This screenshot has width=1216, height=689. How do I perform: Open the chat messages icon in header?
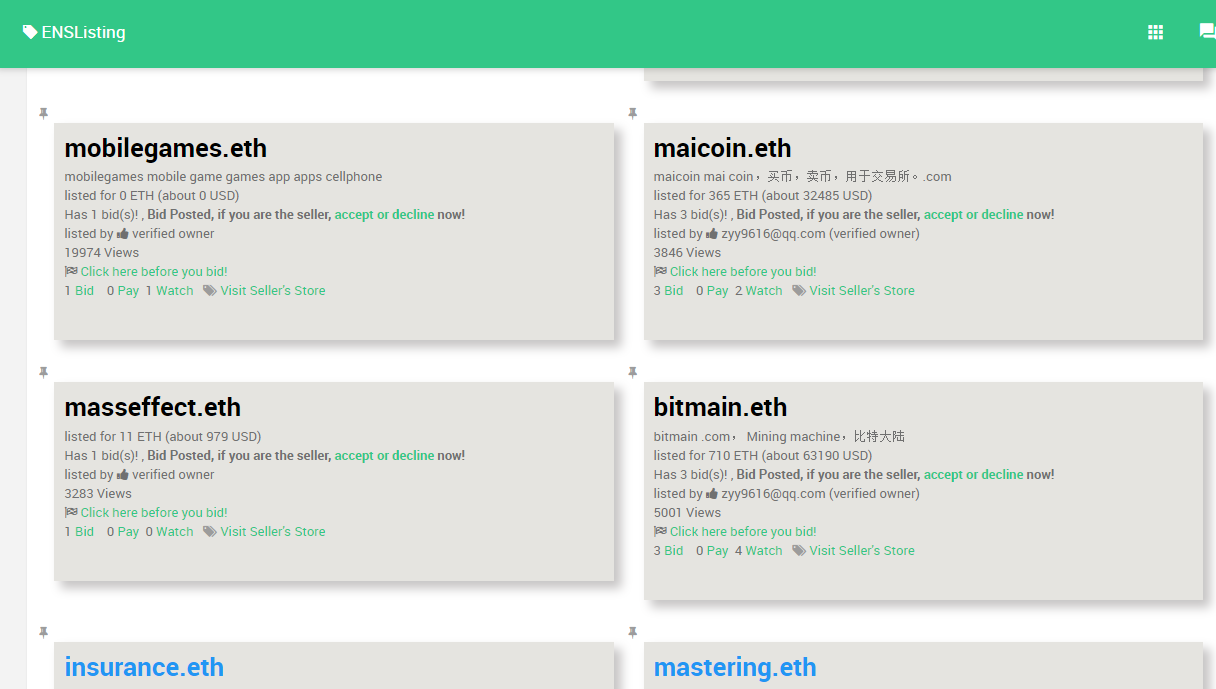[x=1207, y=32]
